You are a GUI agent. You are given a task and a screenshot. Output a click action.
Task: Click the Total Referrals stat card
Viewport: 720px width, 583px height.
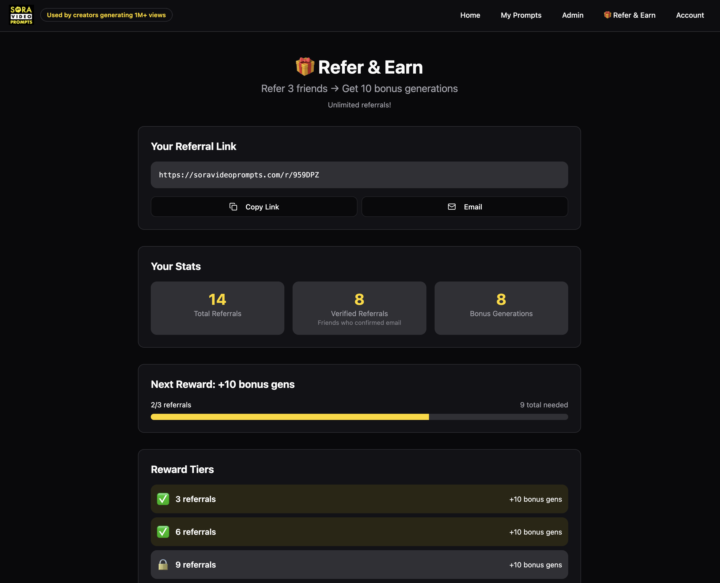pyautogui.click(x=217, y=308)
